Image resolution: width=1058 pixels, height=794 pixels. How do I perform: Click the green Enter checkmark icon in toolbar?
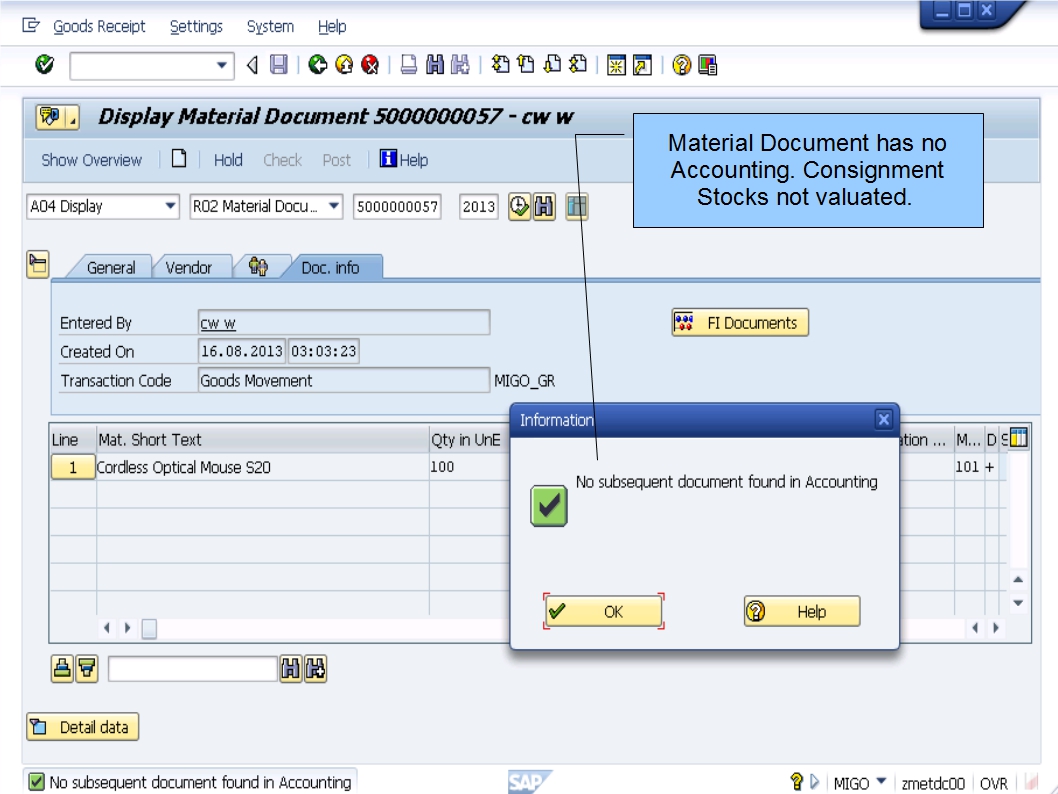45,65
